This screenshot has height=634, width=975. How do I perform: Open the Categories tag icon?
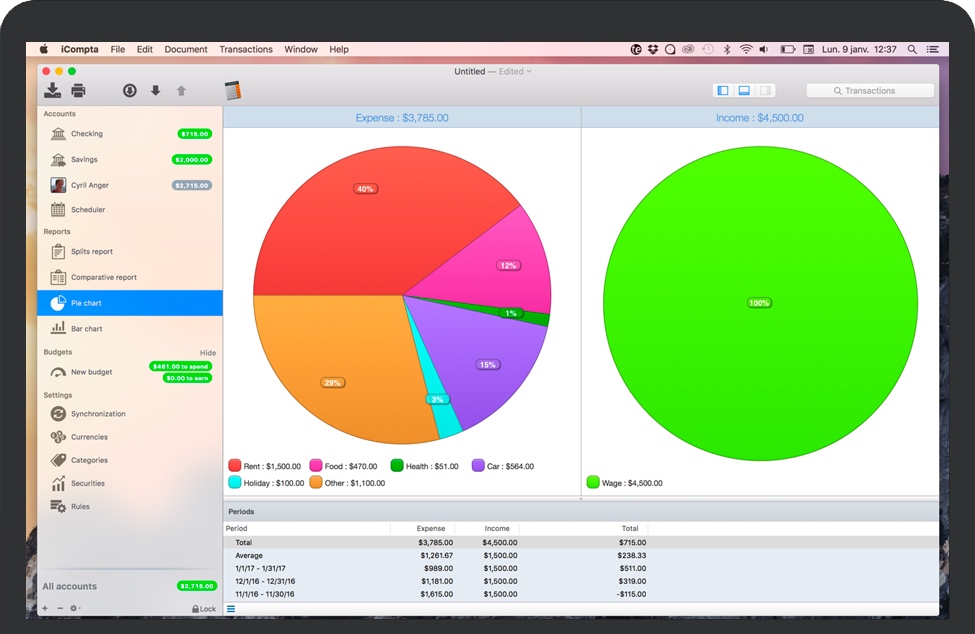pos(58,461)
